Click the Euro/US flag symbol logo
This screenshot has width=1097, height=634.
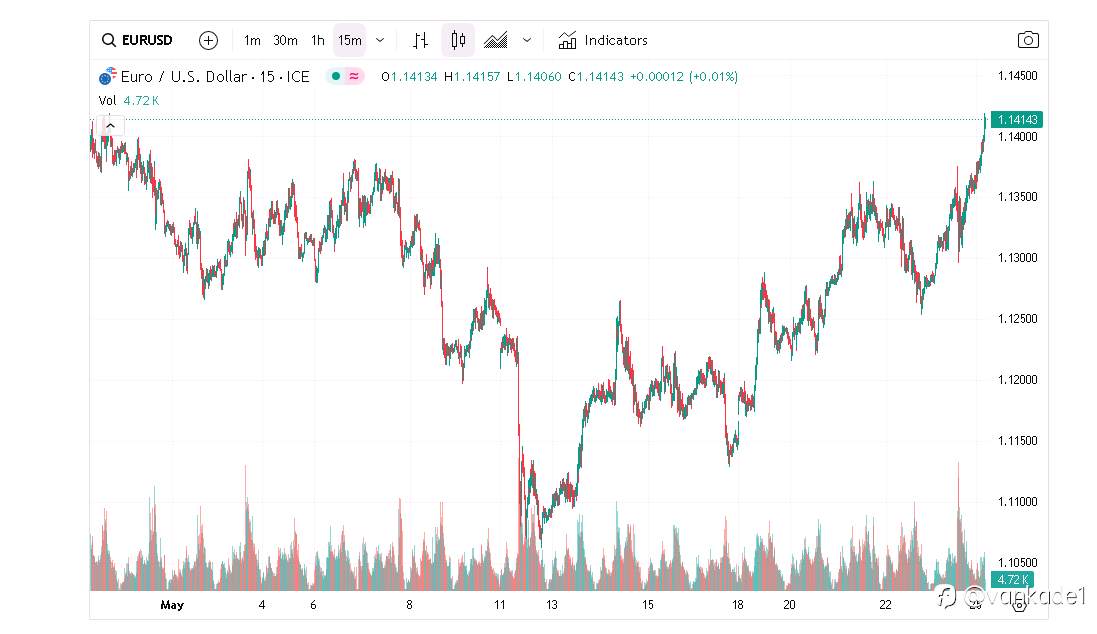[x=108, y=76]
